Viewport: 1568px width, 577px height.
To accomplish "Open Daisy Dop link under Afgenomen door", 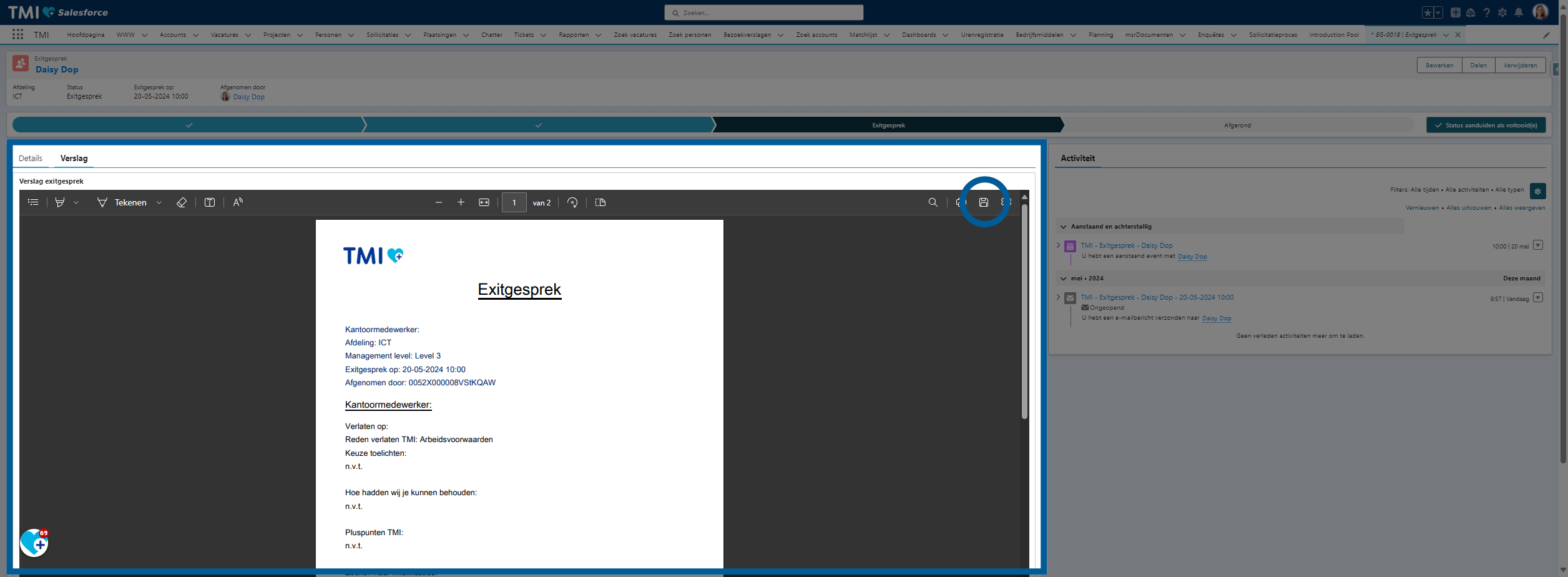I will 248,97.
